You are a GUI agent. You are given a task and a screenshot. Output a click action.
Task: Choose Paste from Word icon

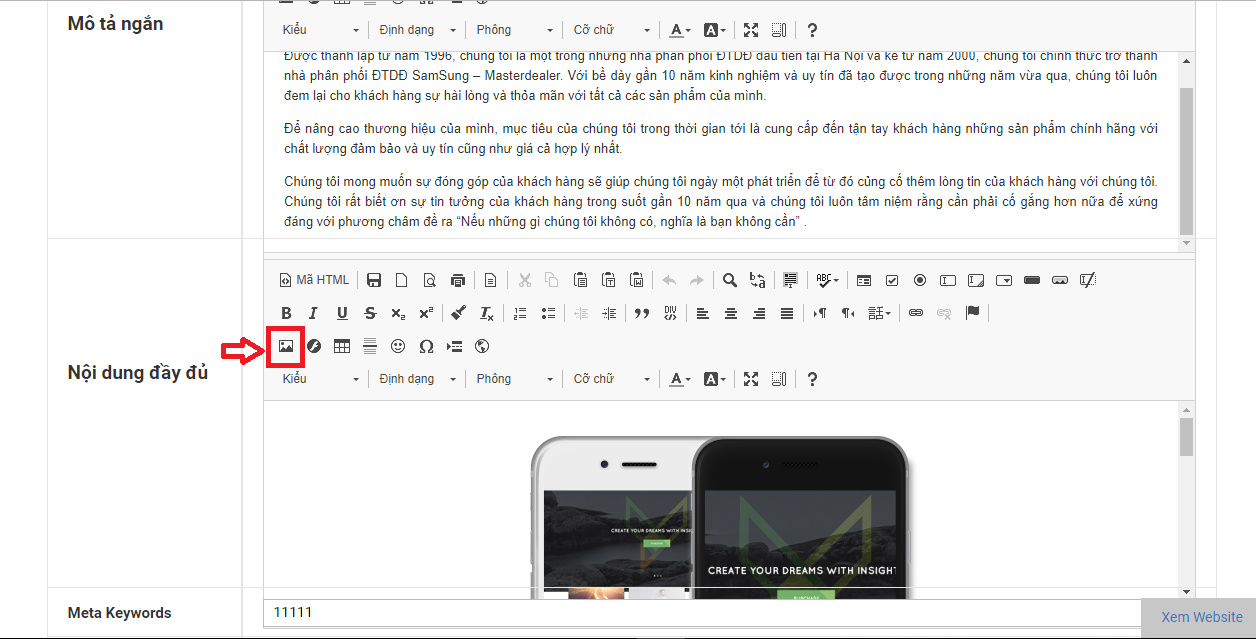[x=636, y=280]
